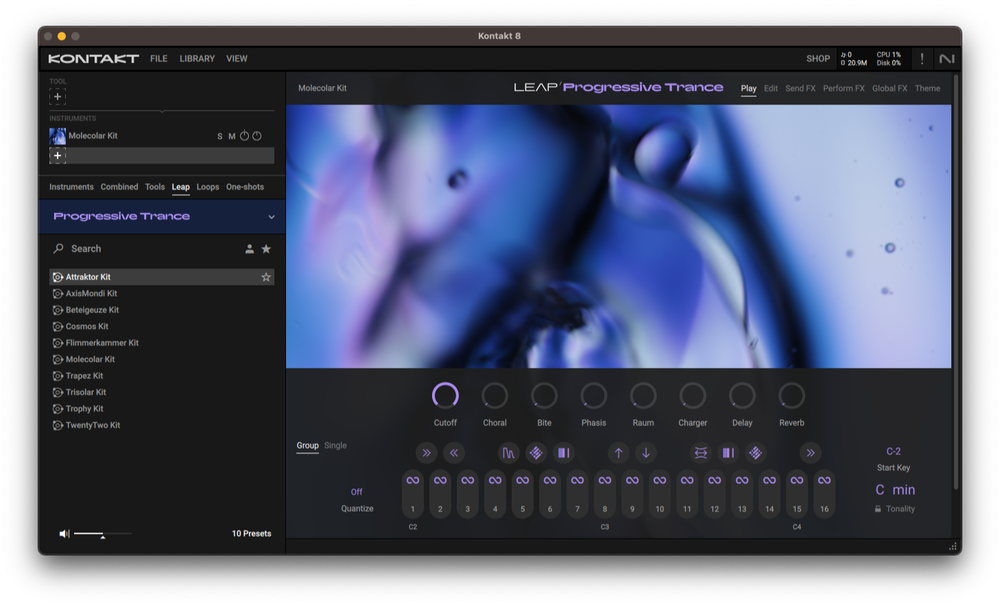This screenshot has height=606, width=1000.
Task: Mute the Molecolar Kit instrument
Action: click(x=232, y=135)
